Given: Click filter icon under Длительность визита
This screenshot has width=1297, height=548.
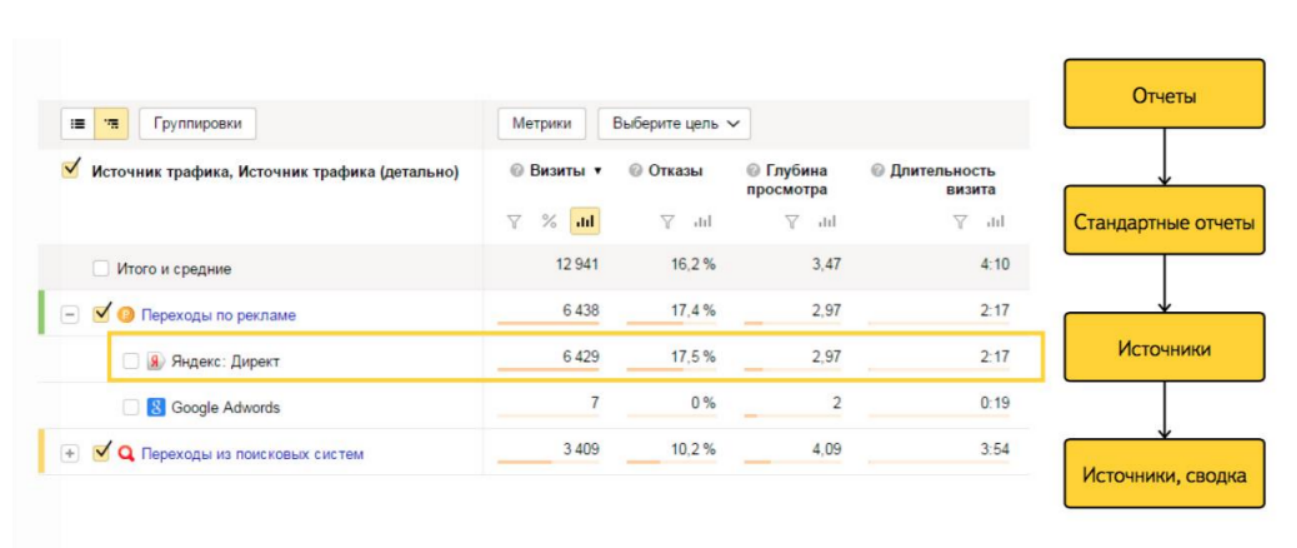Looking at the screenshot, I should (960, 222).
